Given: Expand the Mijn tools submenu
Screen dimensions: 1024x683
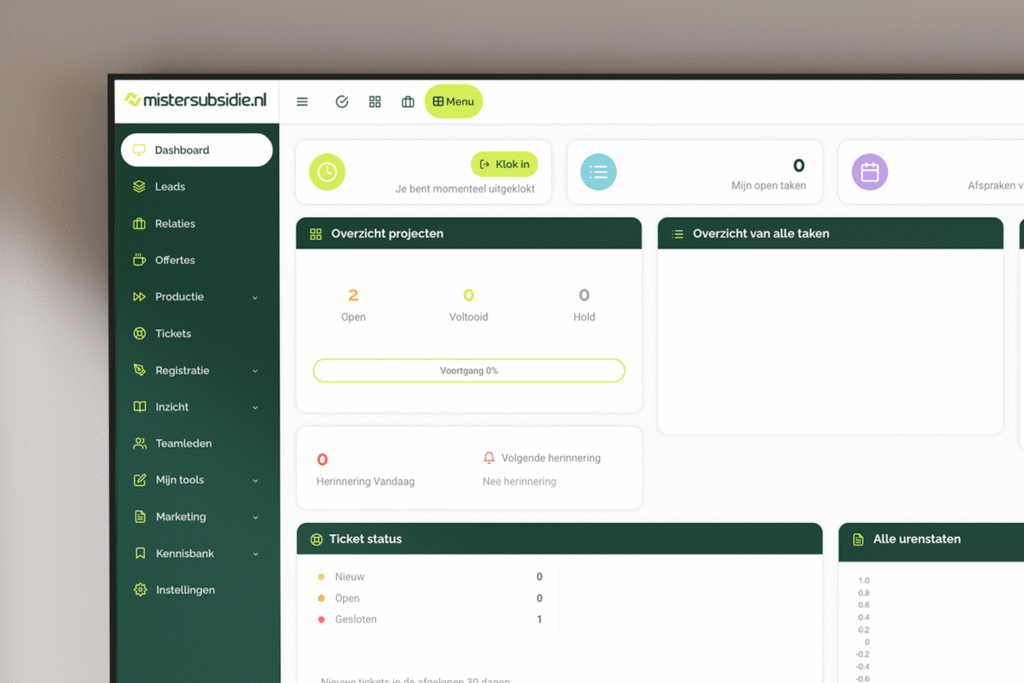Looking at the screenshot, I should point(255,481).
